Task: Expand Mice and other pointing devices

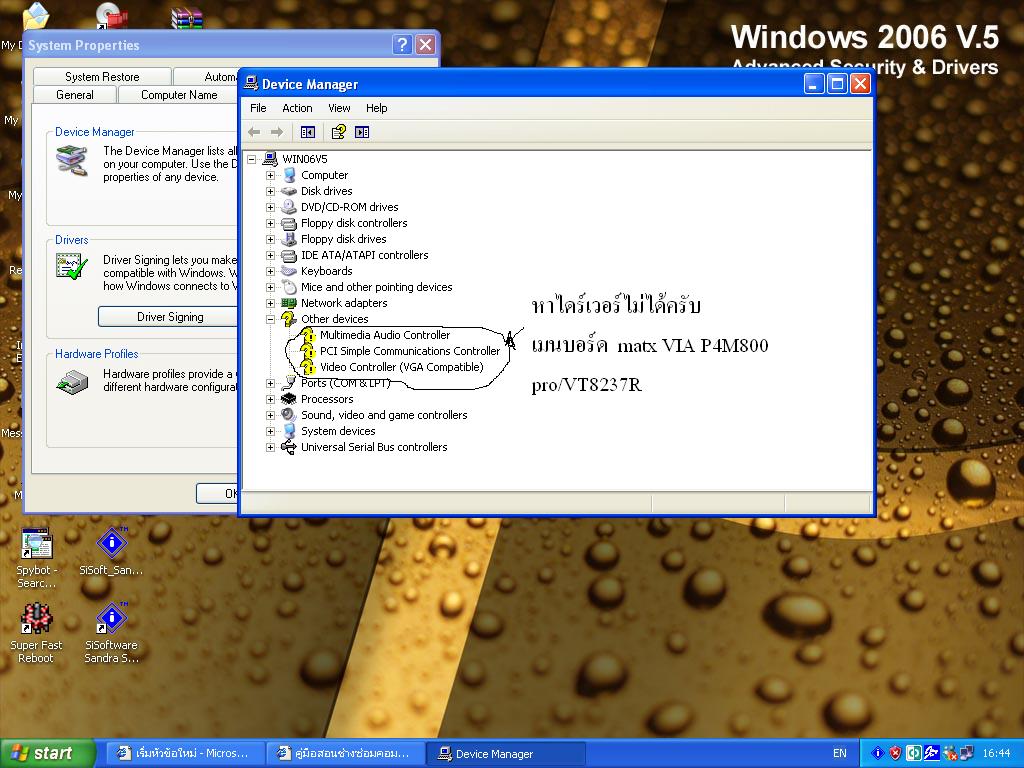Action: tap(270, 287)
